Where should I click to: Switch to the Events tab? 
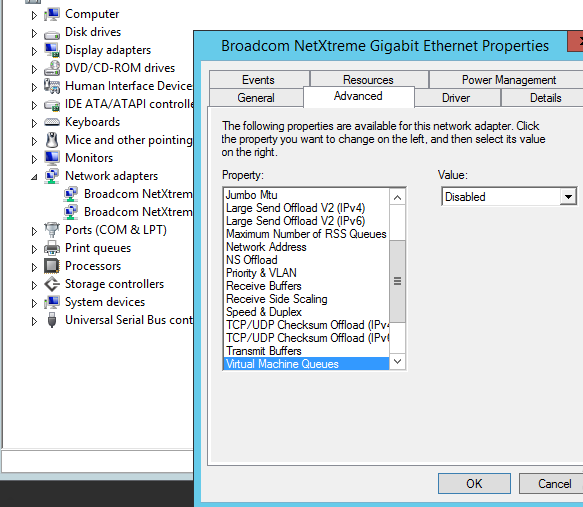259,80
